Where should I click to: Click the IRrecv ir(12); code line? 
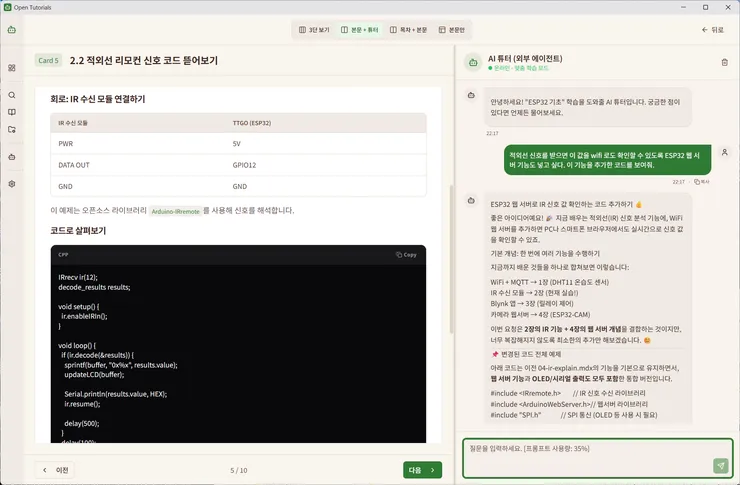(x=78, y=277)
